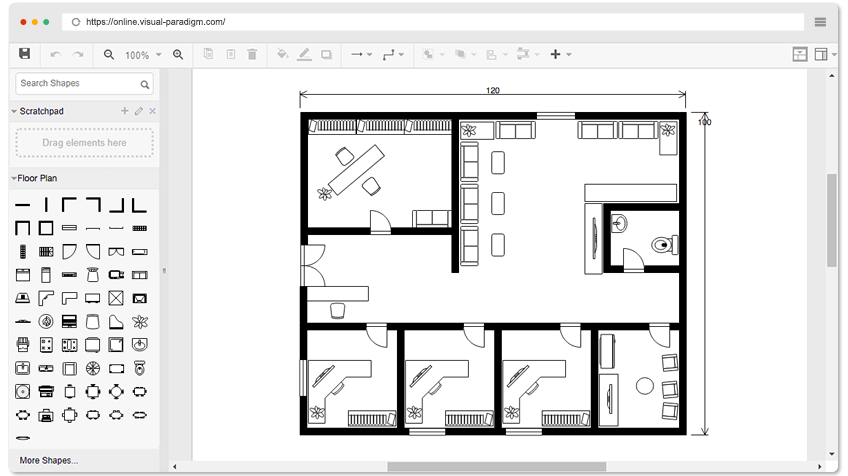Click the Zoom Out magnifier
848x476 pixels.
(108, 54)
